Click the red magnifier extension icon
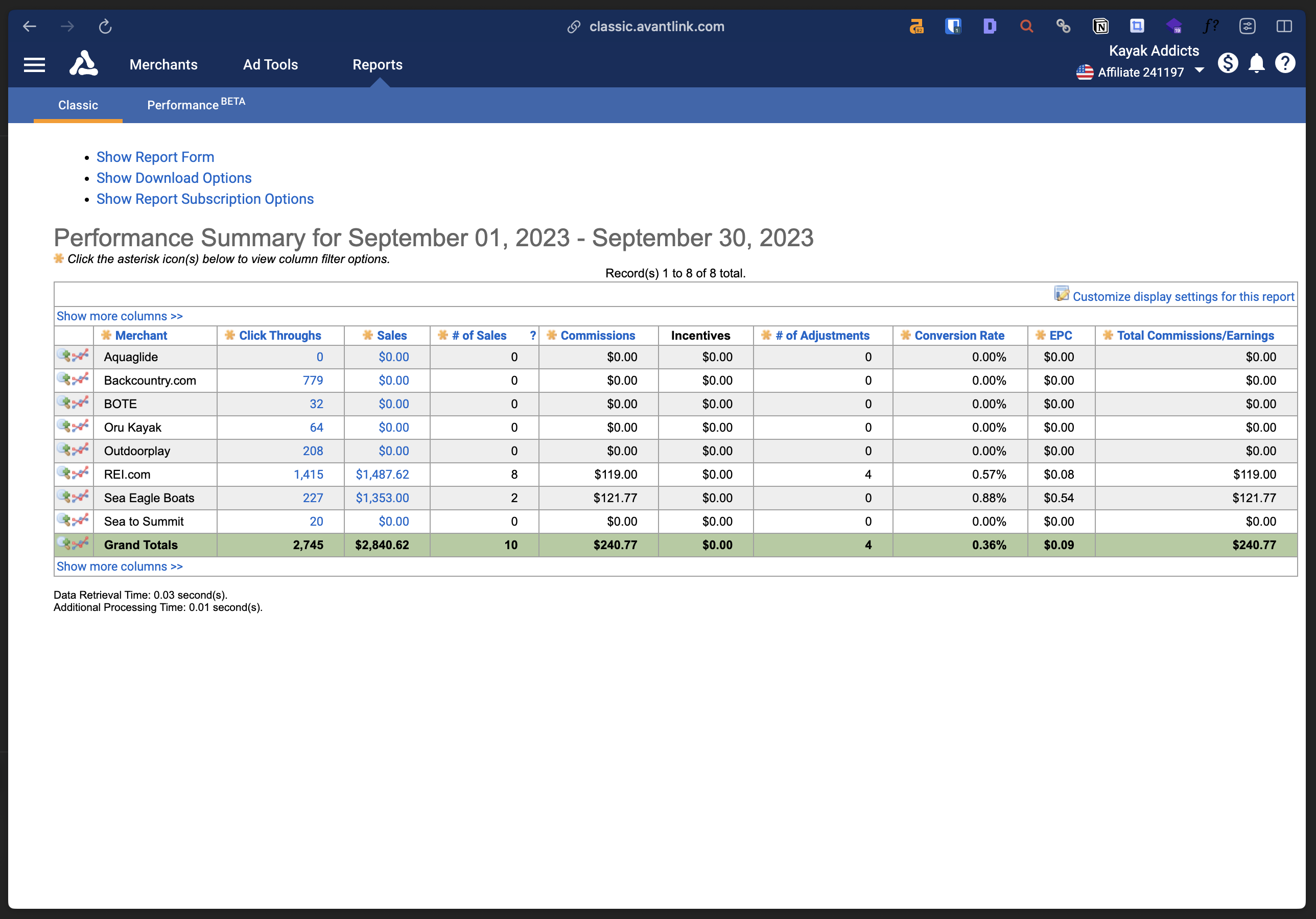Screen dimensions: 1316x919 (1026, 27)
